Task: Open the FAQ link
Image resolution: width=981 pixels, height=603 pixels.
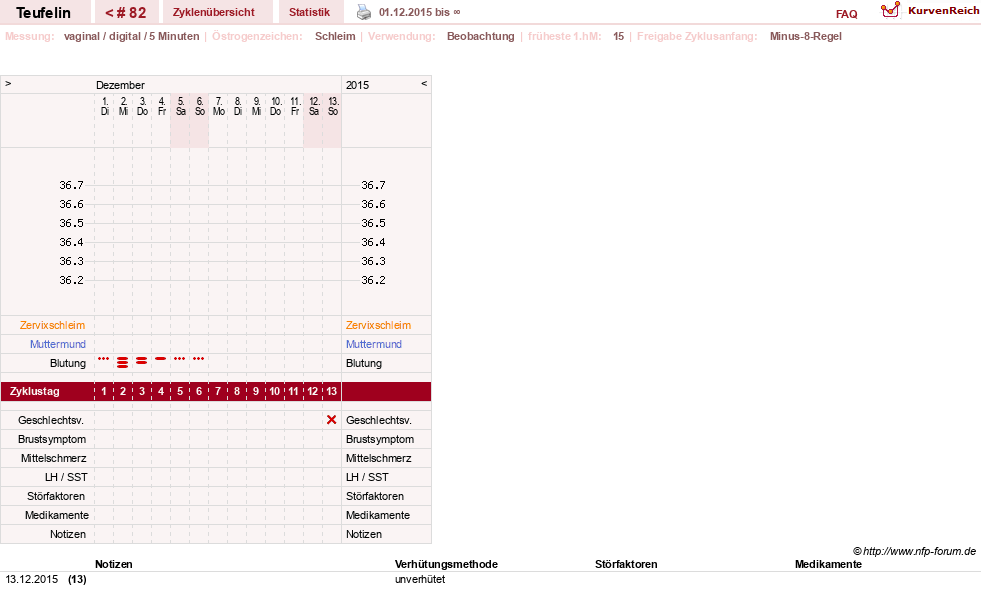Action: coord(846,14)
